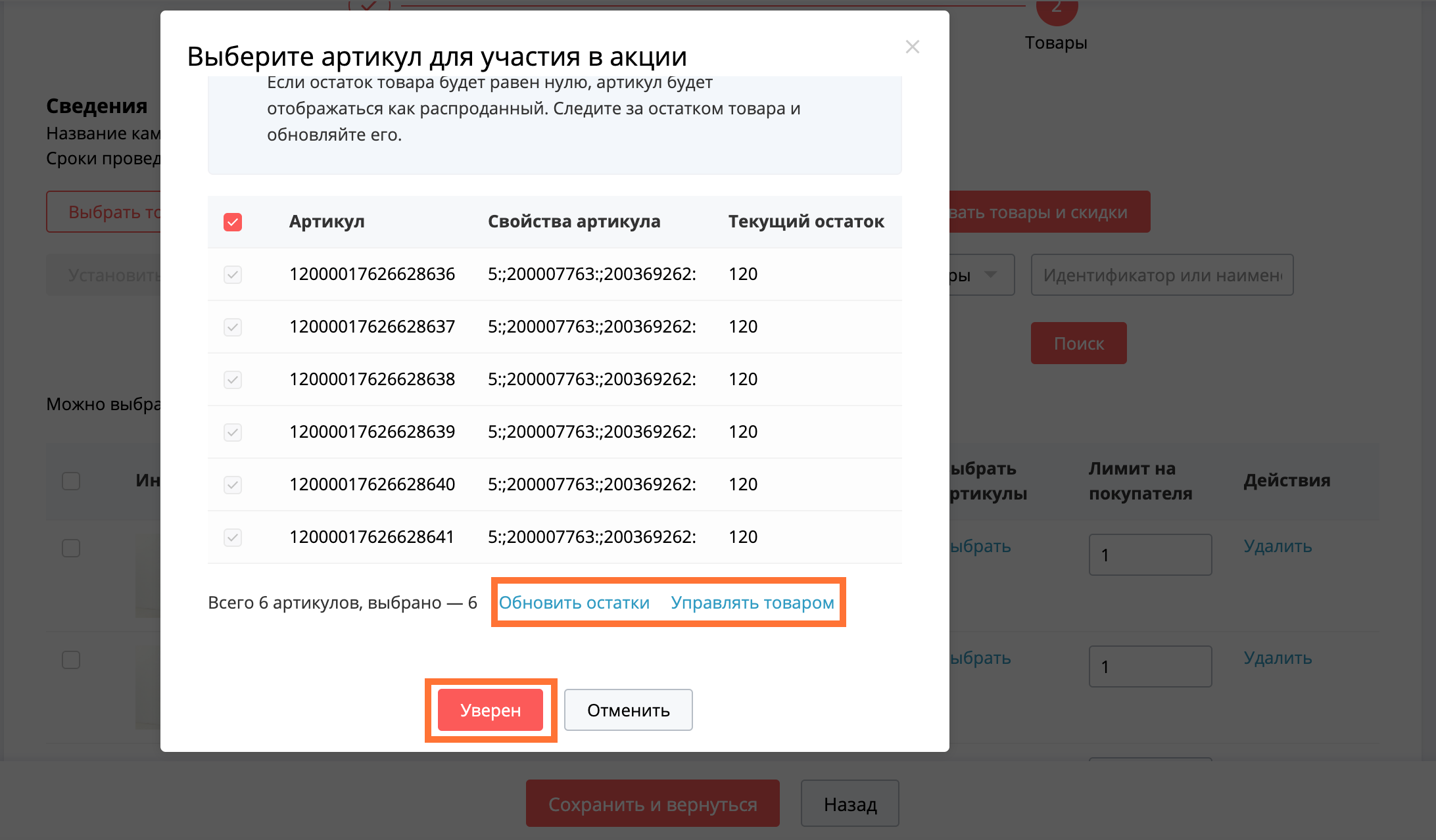Click the Поиск button in the background page
Viewport: 1436px width, 840px height.
click(1078, 343)
